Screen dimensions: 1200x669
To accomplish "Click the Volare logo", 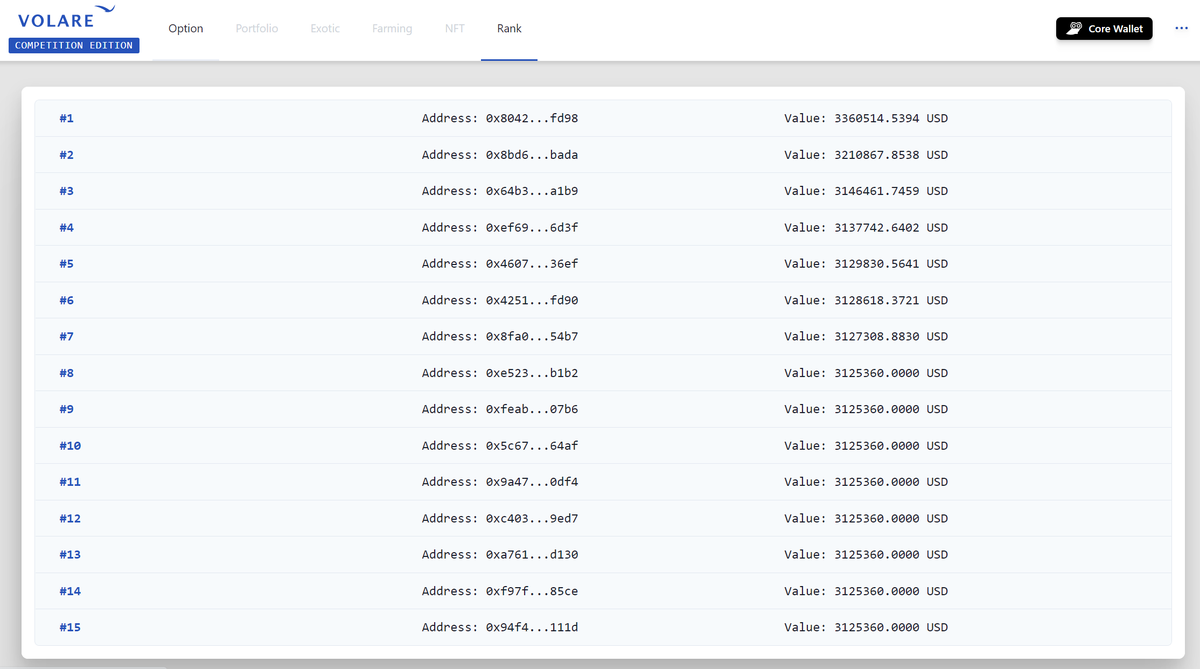I will point(66,19).
